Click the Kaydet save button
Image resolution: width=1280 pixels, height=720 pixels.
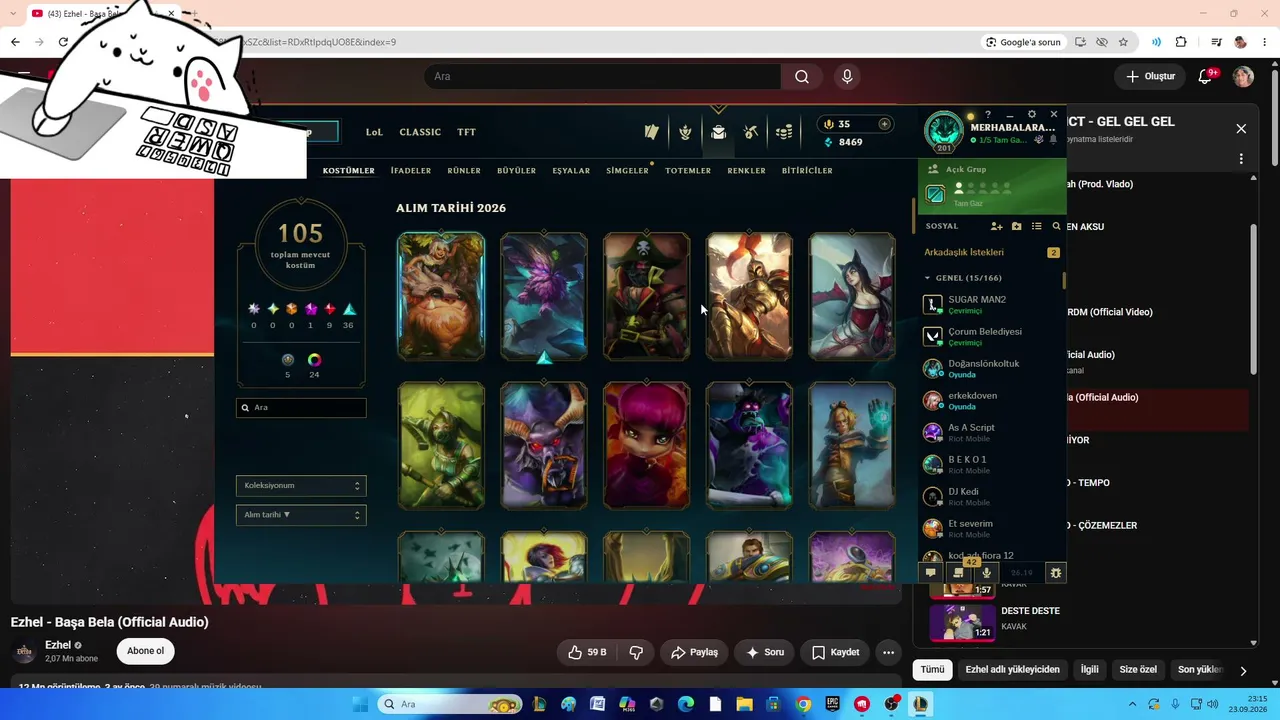point(835,652)
